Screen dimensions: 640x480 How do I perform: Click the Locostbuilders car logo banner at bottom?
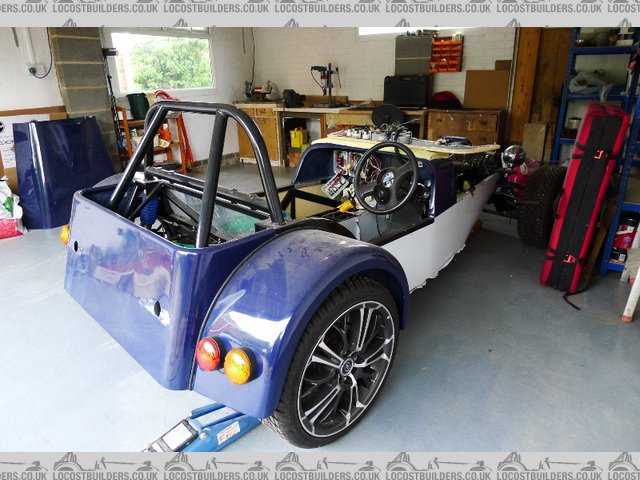point(320,466)
